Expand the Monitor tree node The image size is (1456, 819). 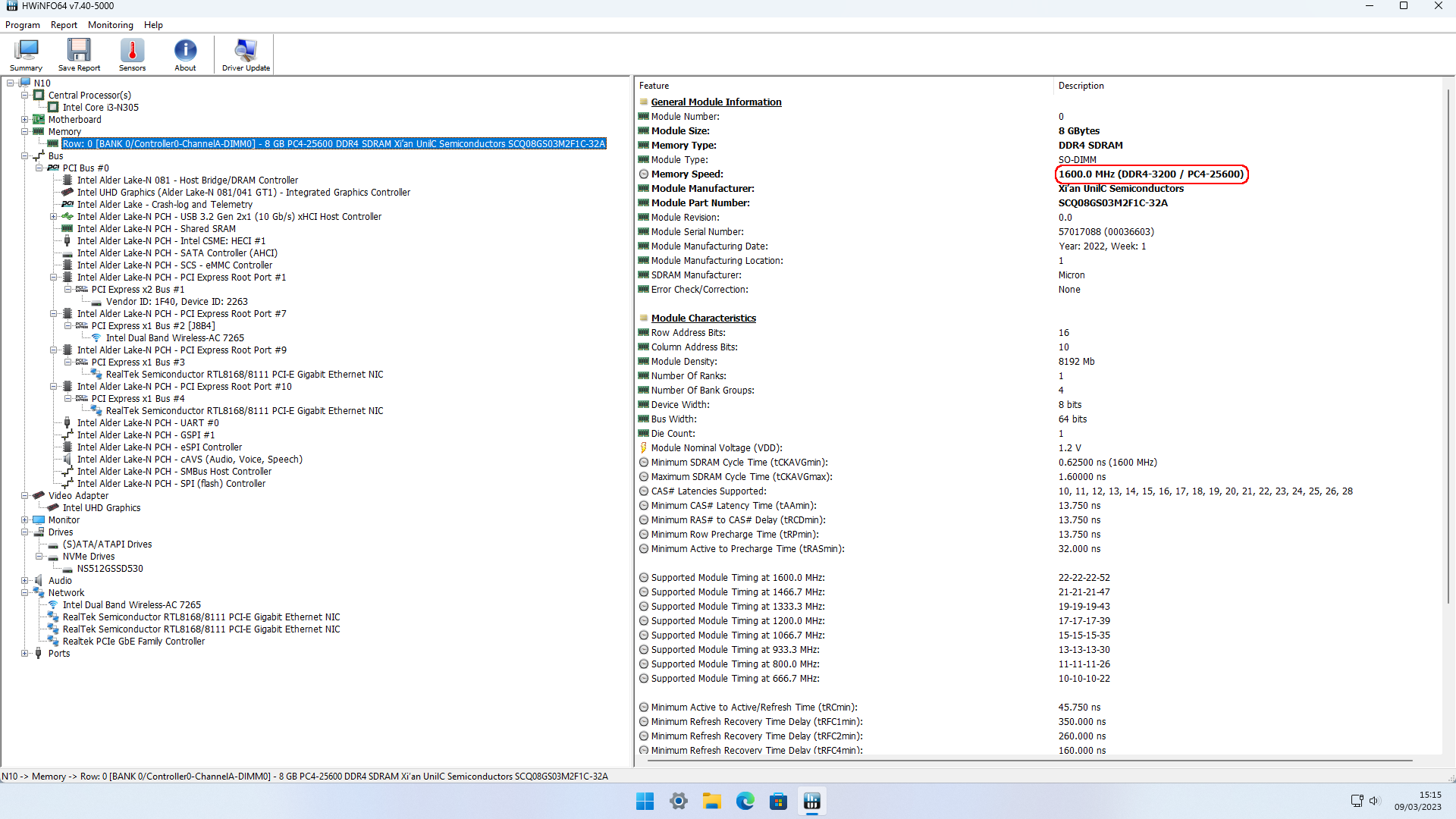click(x=25, y=520)
